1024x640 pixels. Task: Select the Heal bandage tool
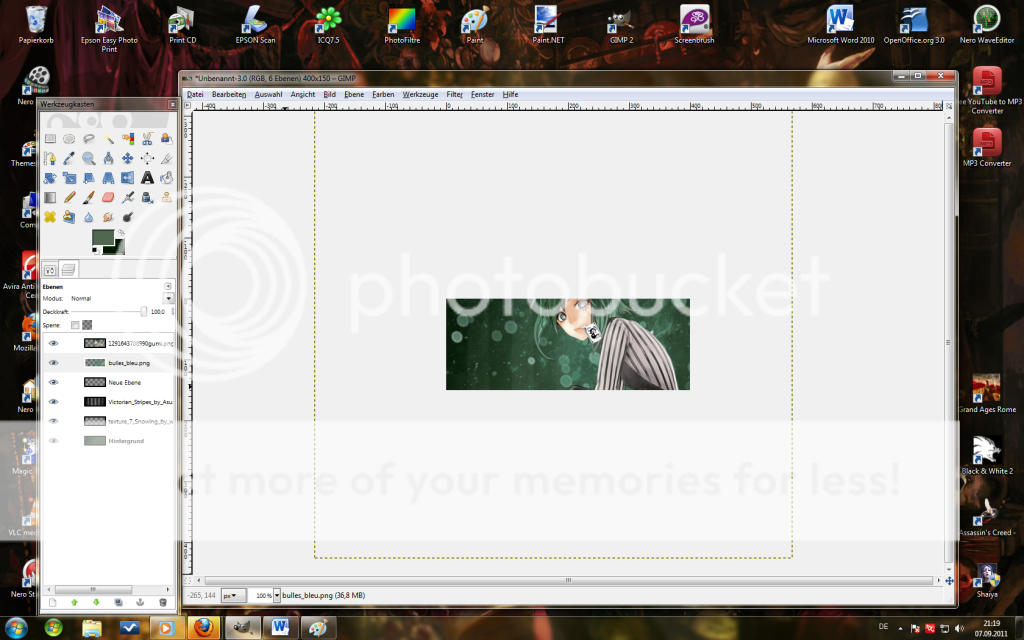tap(50, 217)
